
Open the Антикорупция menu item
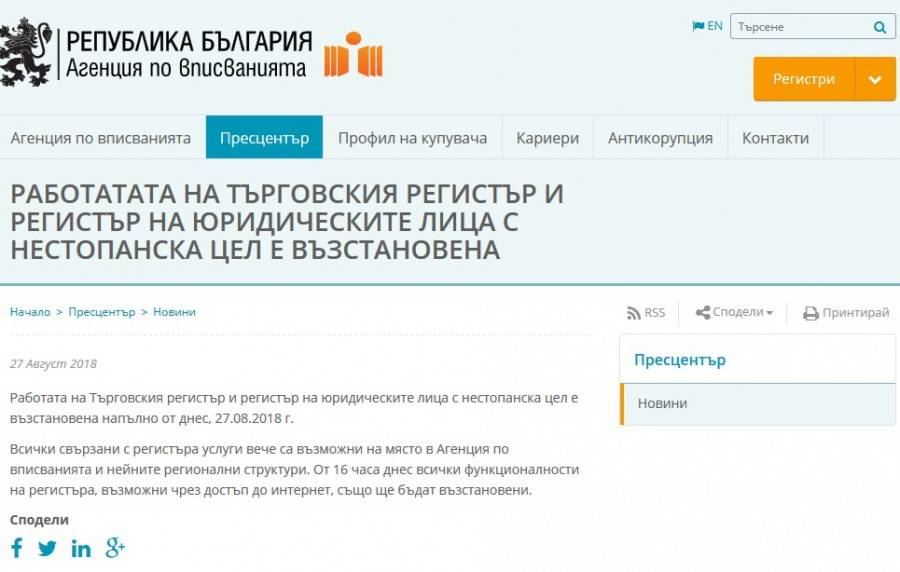[660, 138]
